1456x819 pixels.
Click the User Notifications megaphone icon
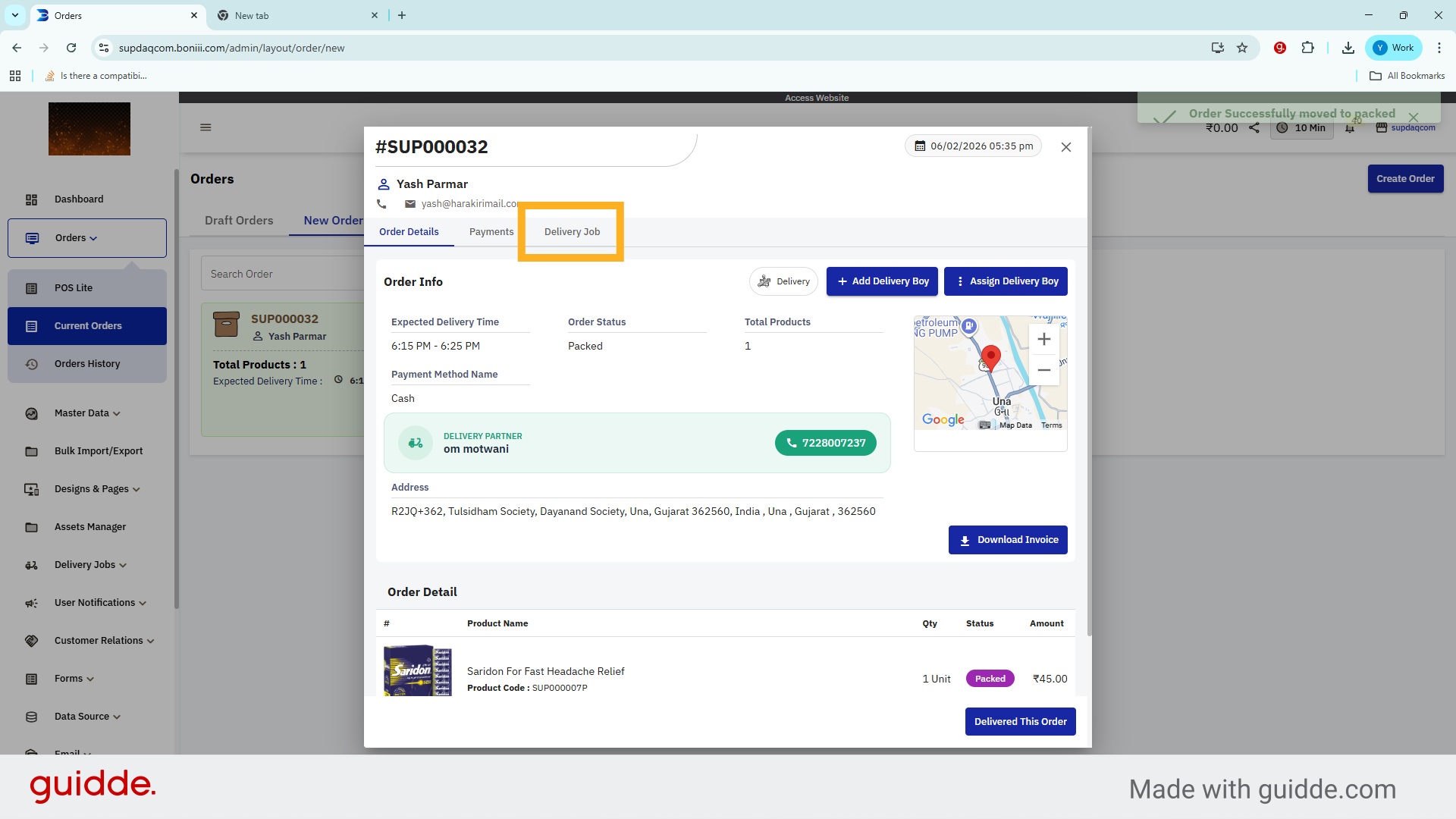pyautogui.click(x=31, y=604)
